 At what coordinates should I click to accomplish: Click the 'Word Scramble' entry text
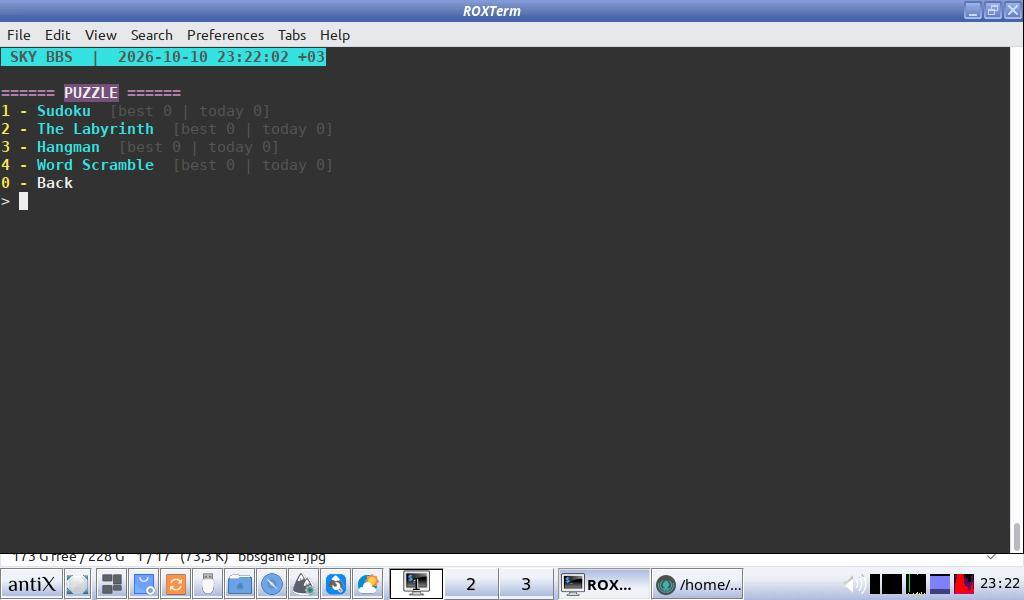click(95, 165)
